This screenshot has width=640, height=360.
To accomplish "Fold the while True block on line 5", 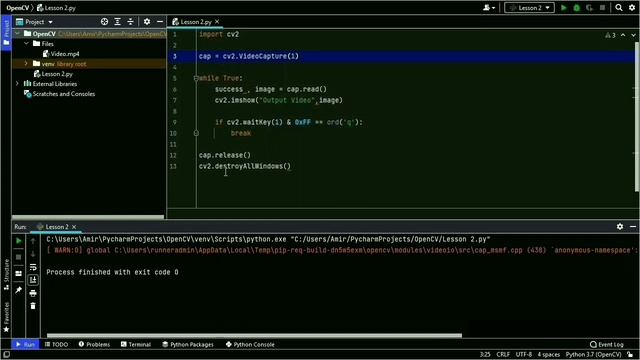I will coord(196,78).
